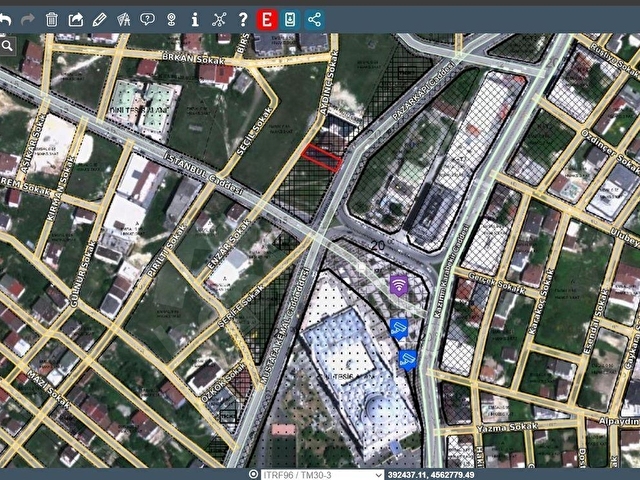The width and height of the screenshot is (640, 480).
Task: Open the map search magnifier
Action: [x=7, y=46]
